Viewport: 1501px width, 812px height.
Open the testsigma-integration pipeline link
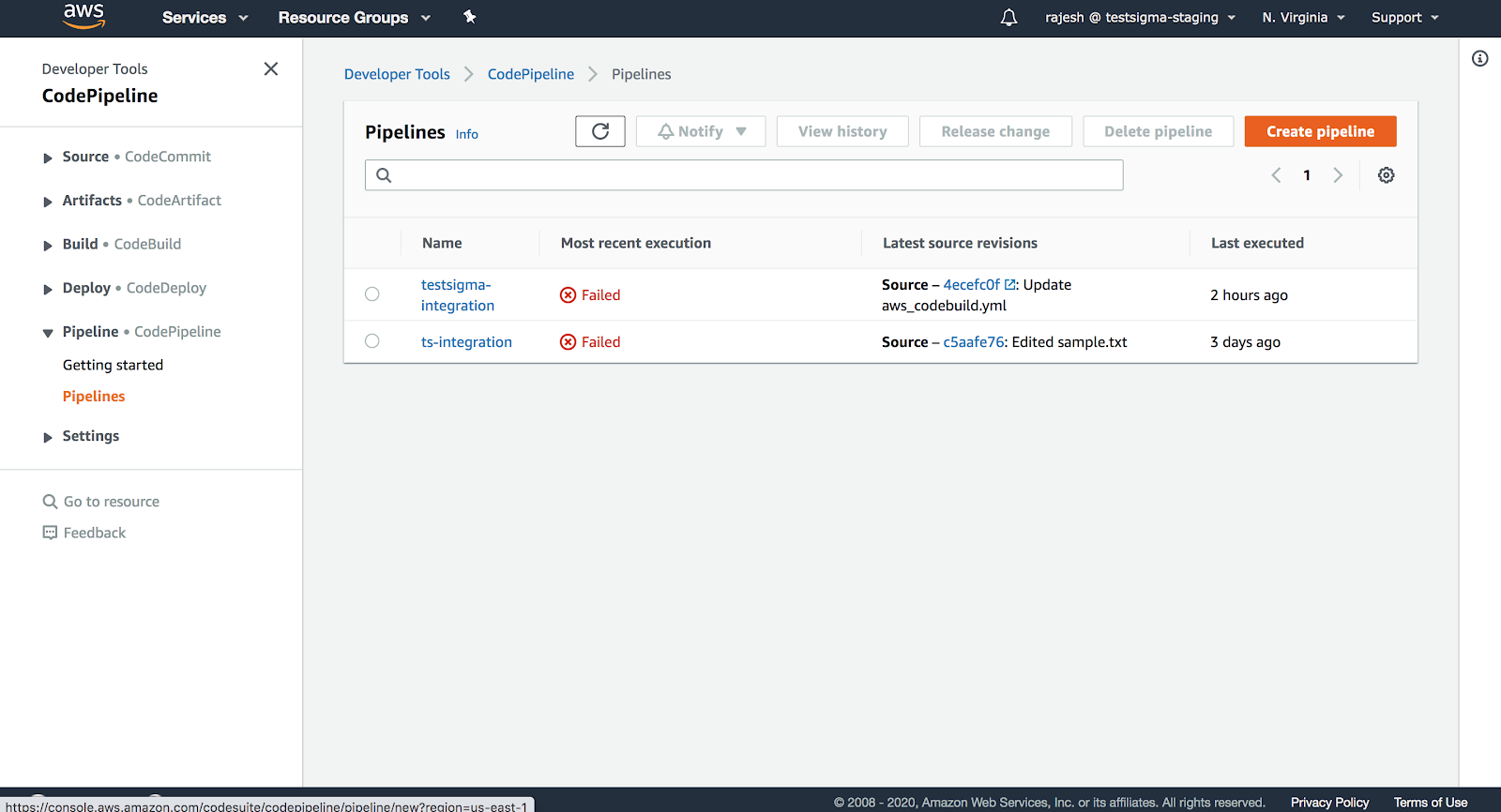458,295
